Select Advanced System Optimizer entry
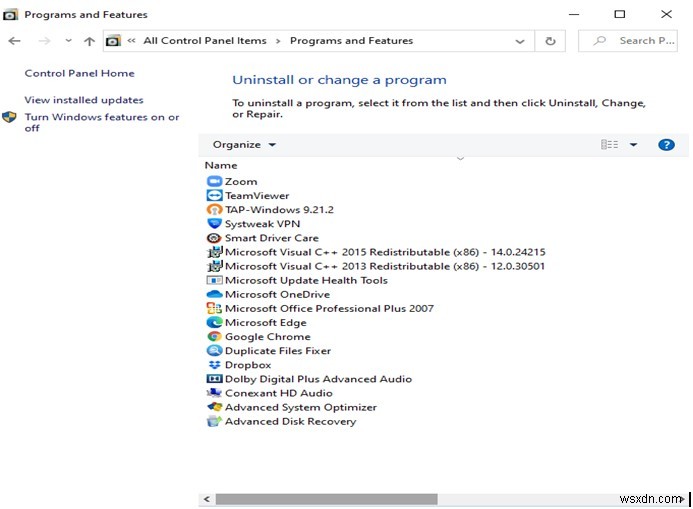This screenshot has height=509, width=693. [301, 407]
